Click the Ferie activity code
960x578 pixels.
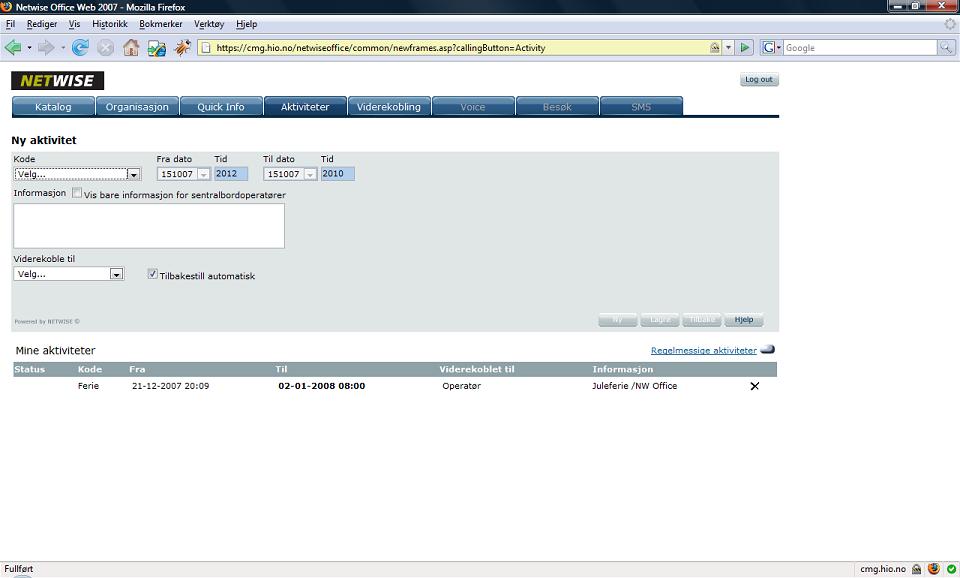tap(88, 386)
